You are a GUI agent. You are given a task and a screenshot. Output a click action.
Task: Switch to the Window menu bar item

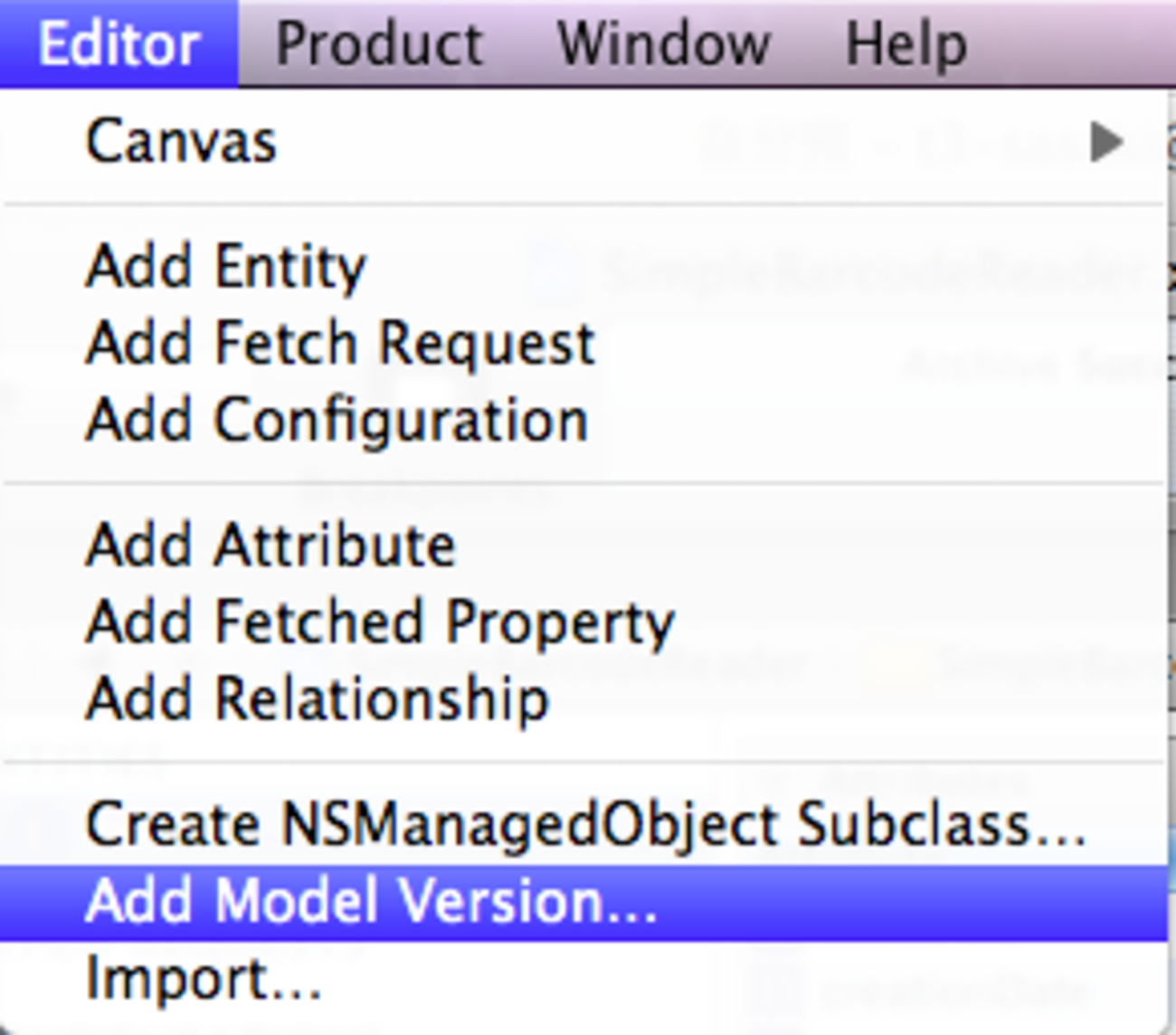663,43
